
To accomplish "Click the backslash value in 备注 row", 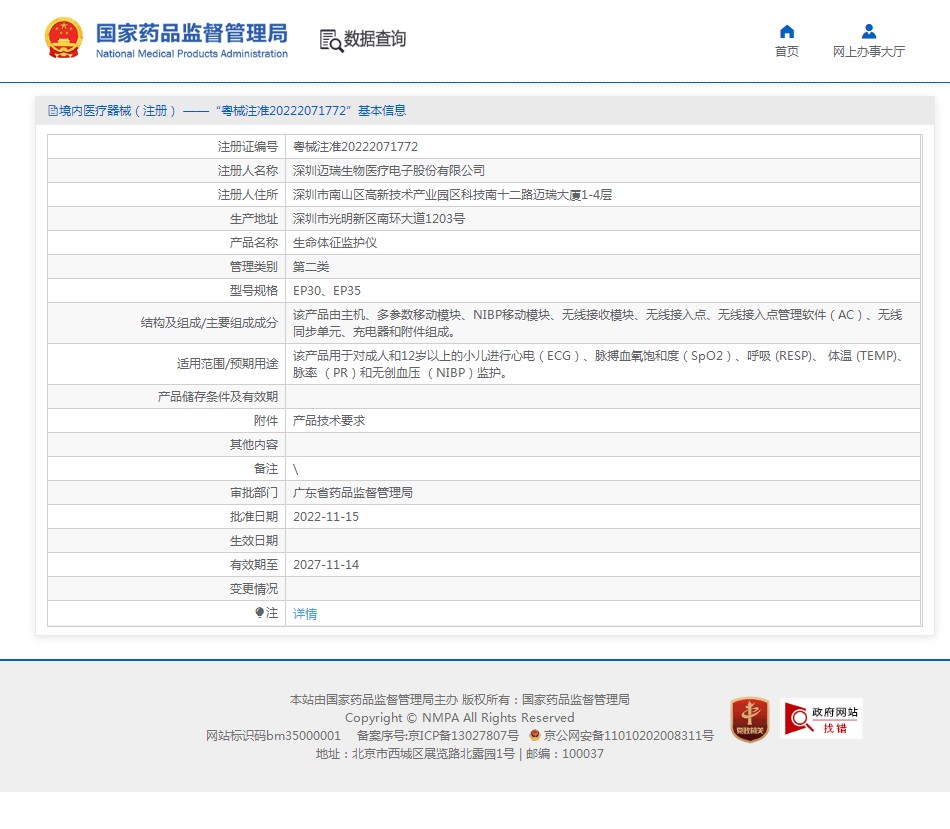I will point(296,469).
